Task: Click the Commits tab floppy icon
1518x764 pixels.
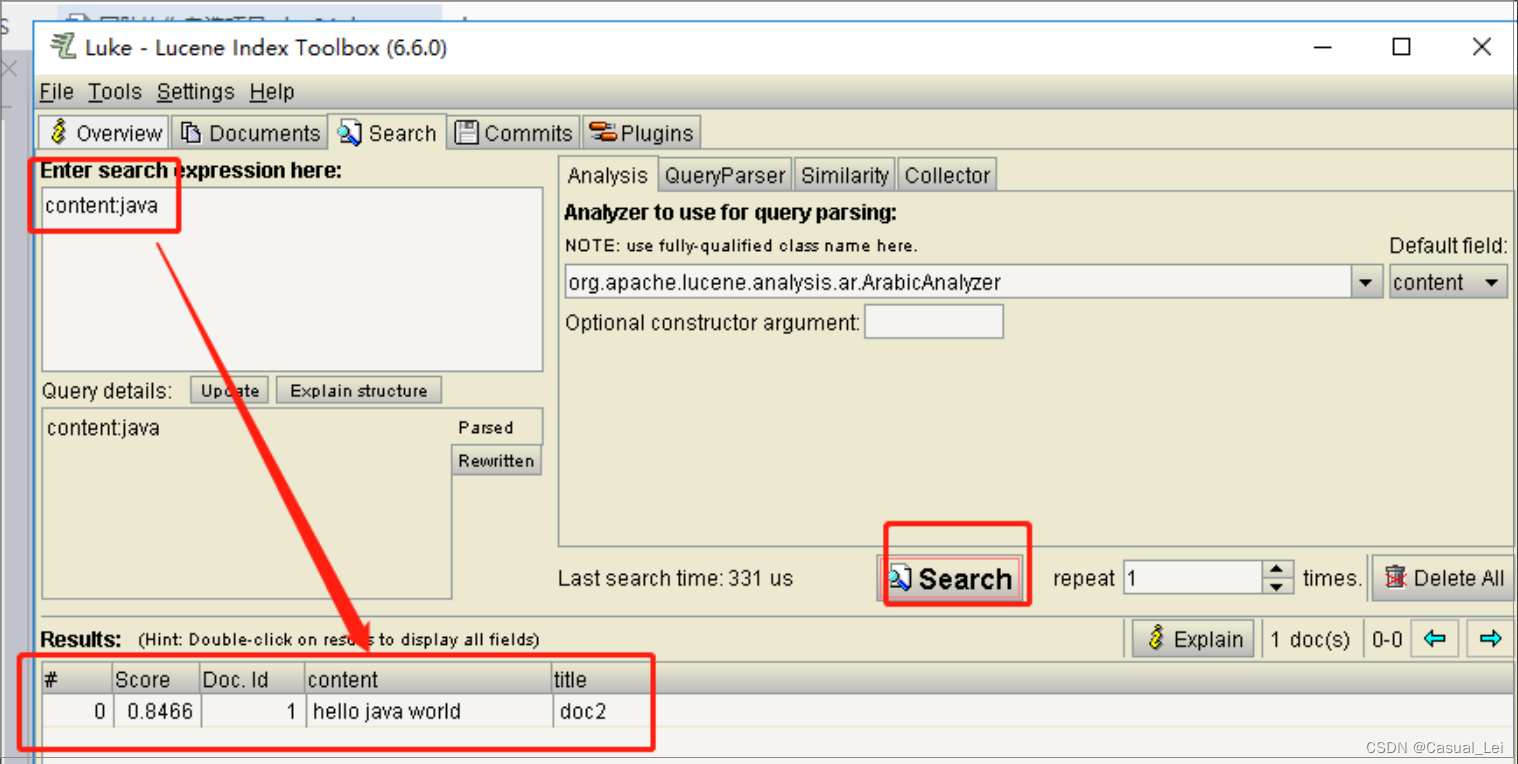Action: [x=466, y=131]
